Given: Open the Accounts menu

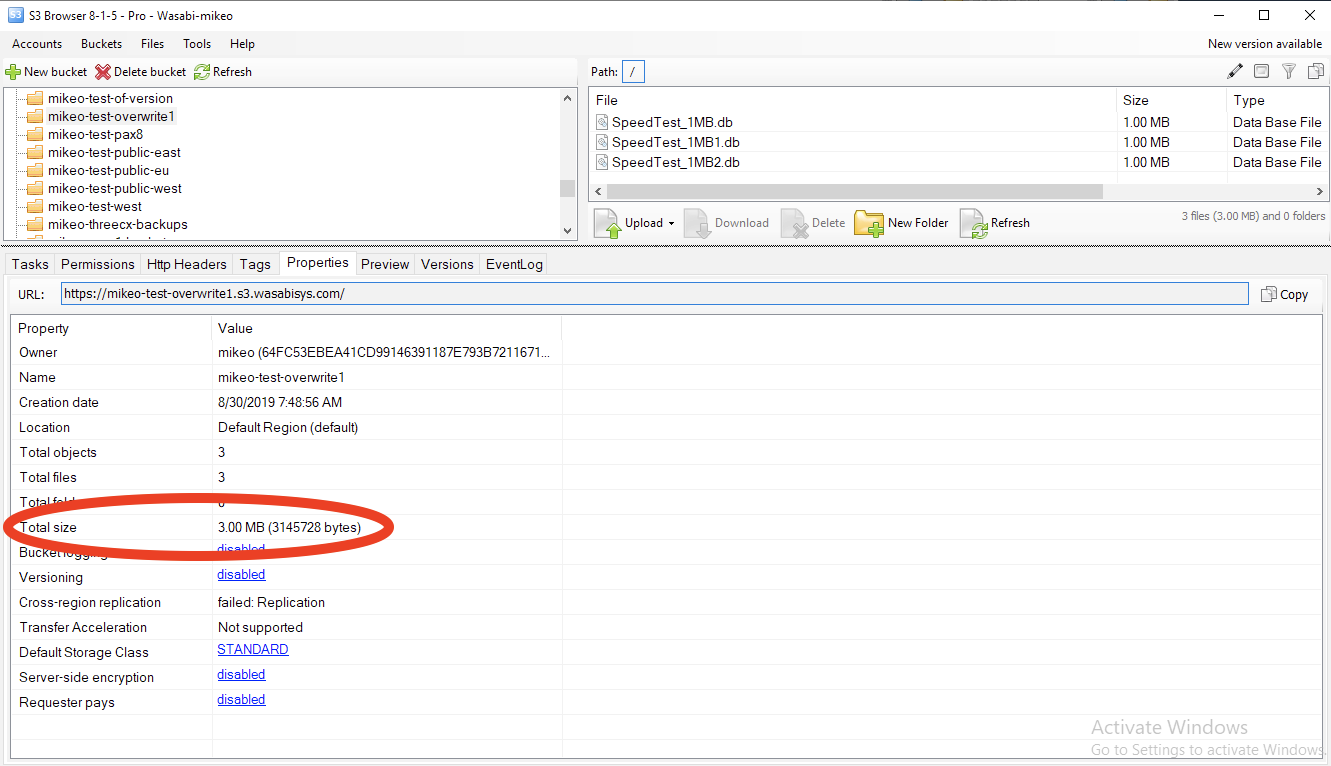Looking at the screenshot, I should 37,44.
